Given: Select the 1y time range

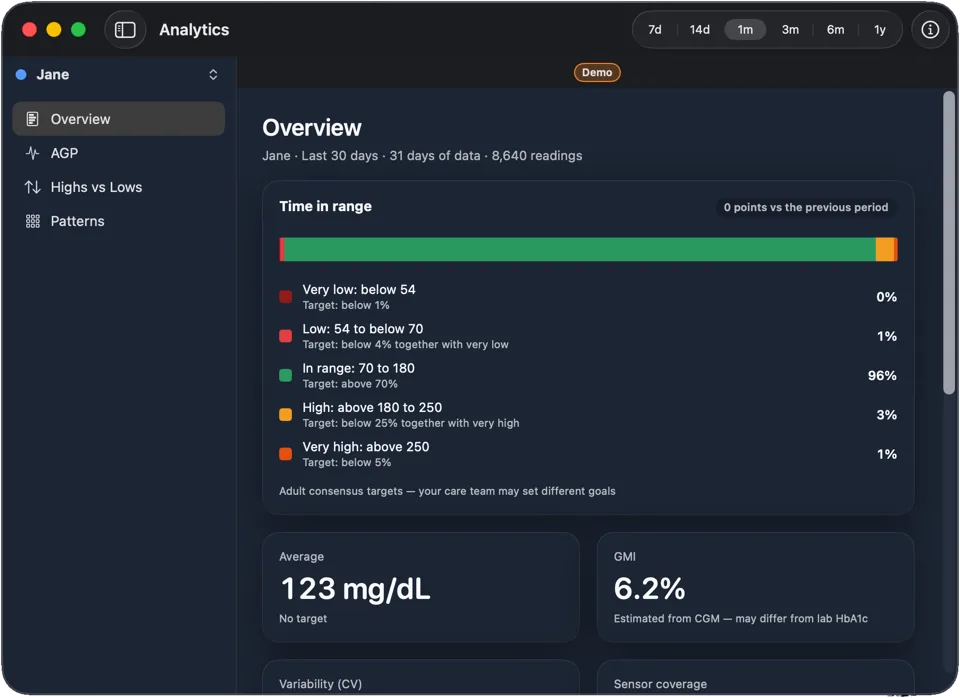Looking at the screenshot, I should (879, 29).
